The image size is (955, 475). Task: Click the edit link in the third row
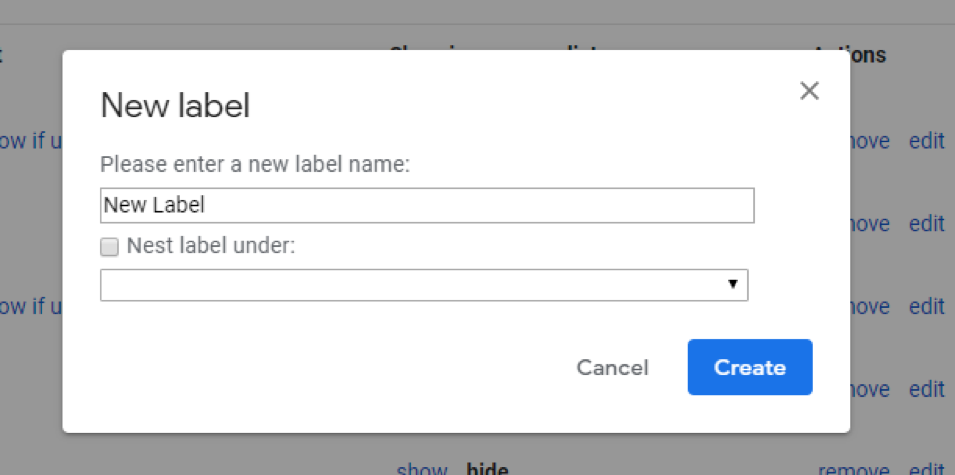pyautogui.click(x=926, y=306)
